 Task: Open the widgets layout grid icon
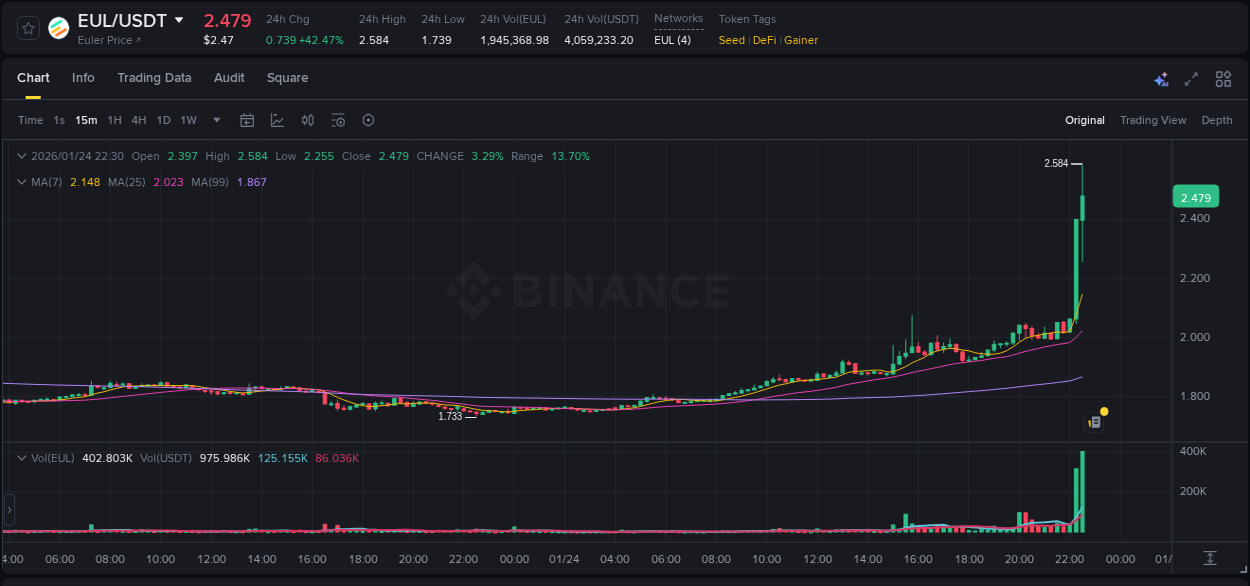click(x=1222, y=79)
